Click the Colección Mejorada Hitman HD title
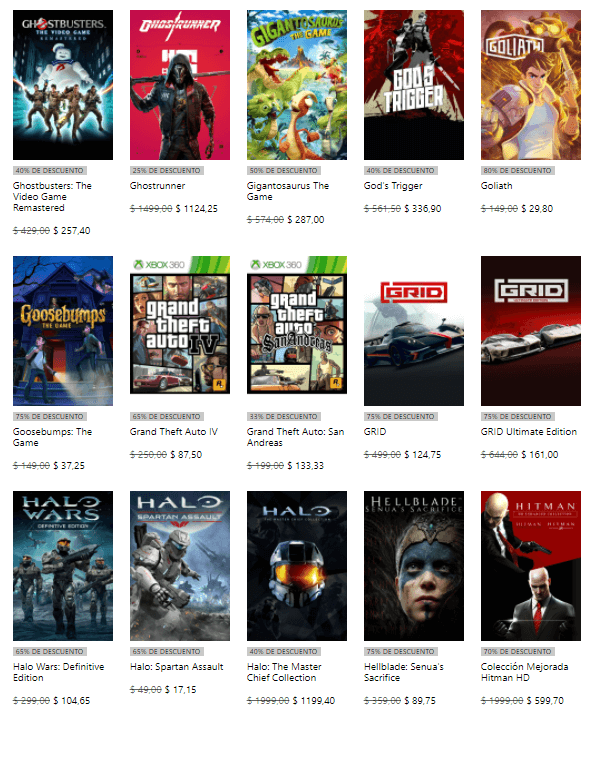 tap(525, 672)
